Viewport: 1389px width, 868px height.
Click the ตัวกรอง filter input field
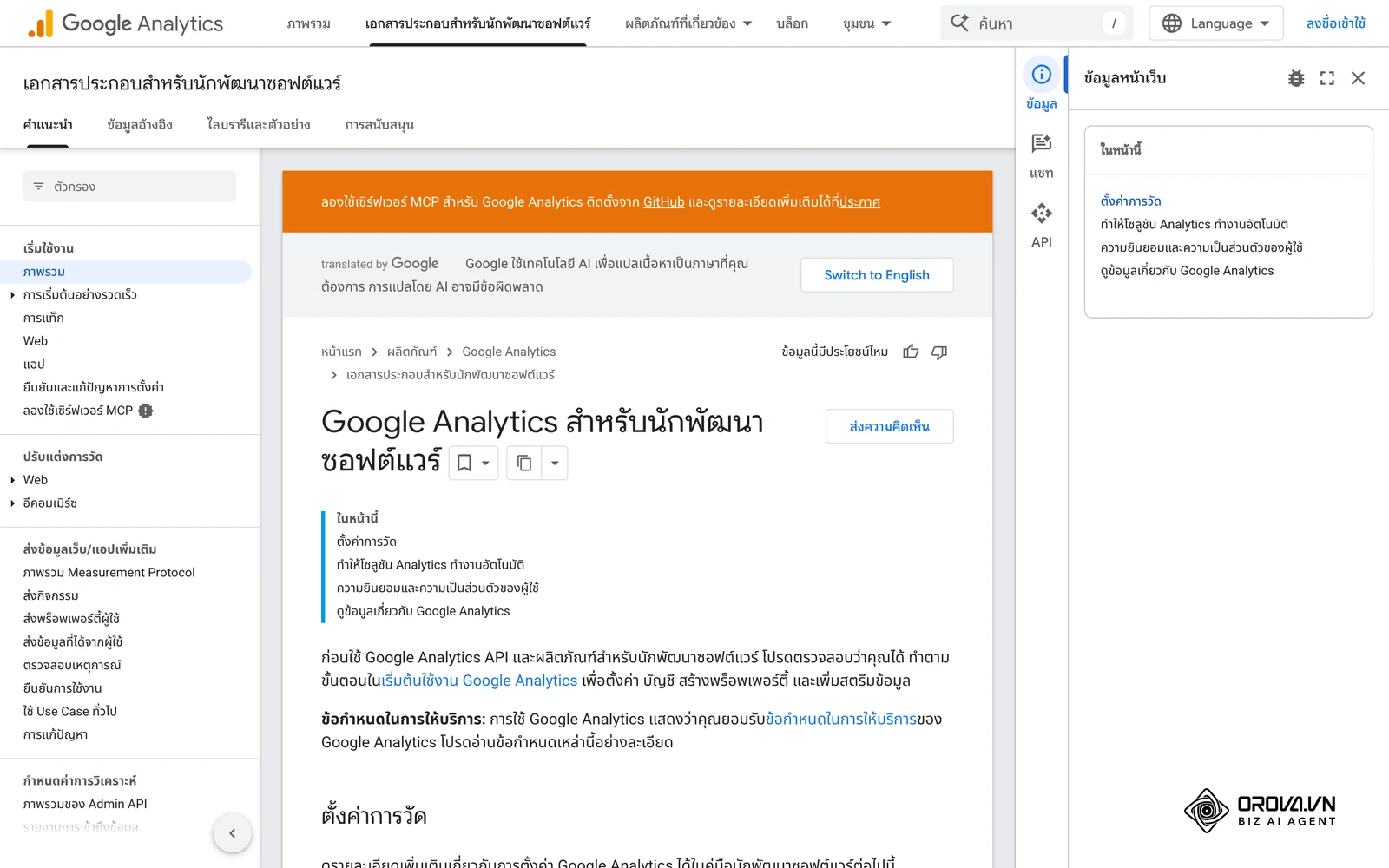[129, 187]
